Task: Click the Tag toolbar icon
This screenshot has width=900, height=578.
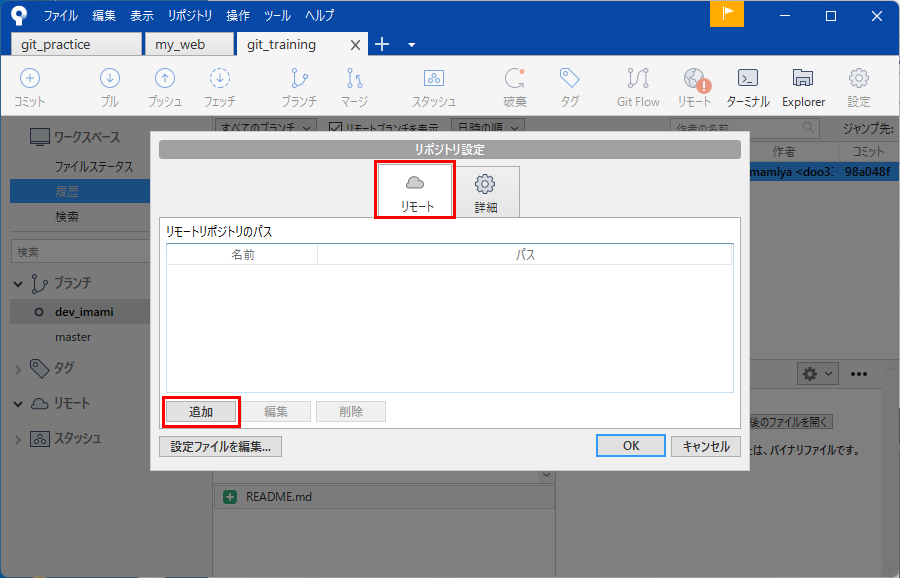Action: (569, 86)
